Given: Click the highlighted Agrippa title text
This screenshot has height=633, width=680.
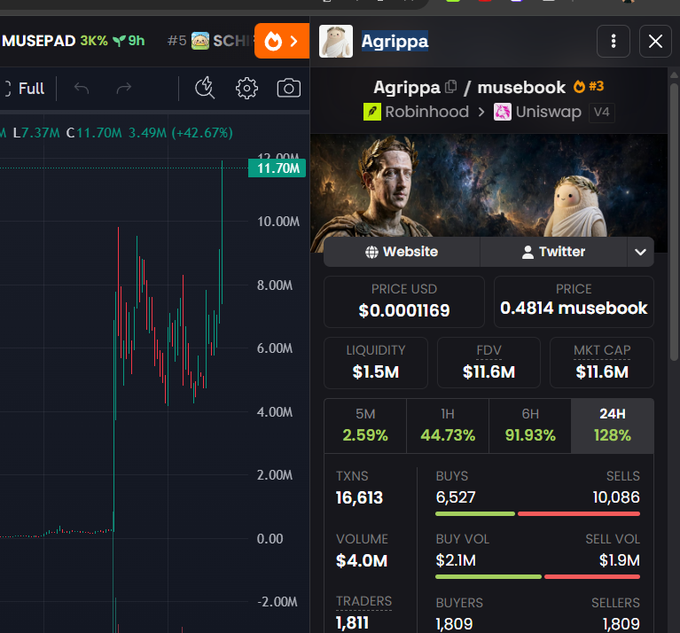Looking at the screenshot, I should (x=395, y=41).
